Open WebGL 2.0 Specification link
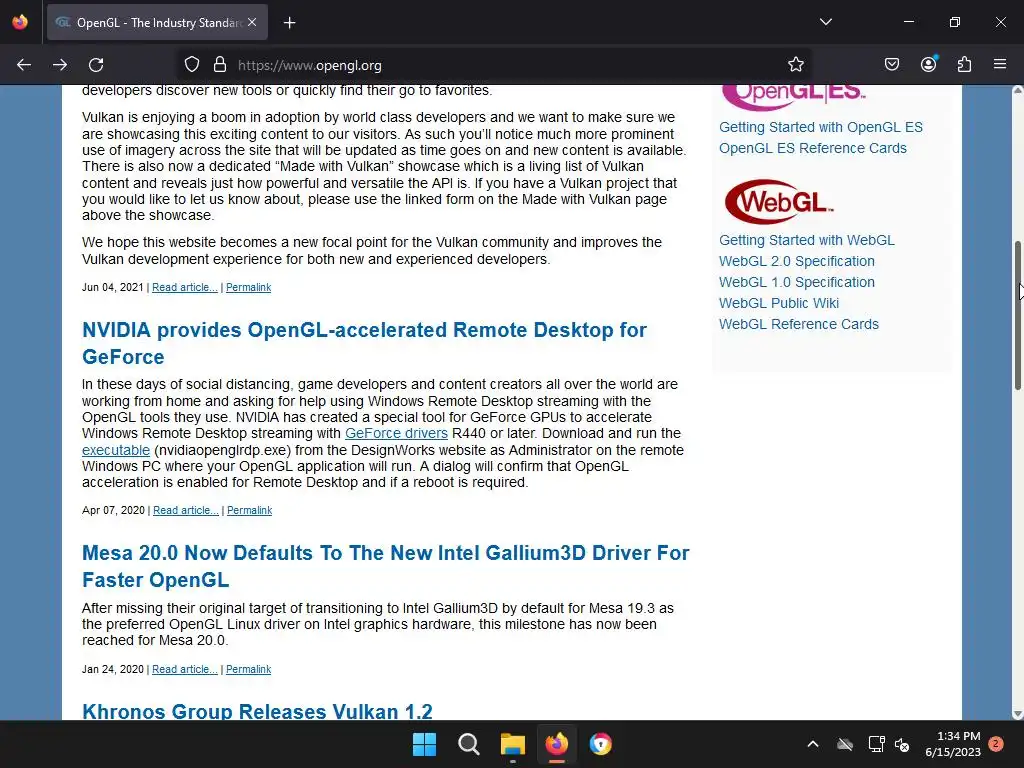The width and height of the screenshot is (1024, 768). point(797,261)
